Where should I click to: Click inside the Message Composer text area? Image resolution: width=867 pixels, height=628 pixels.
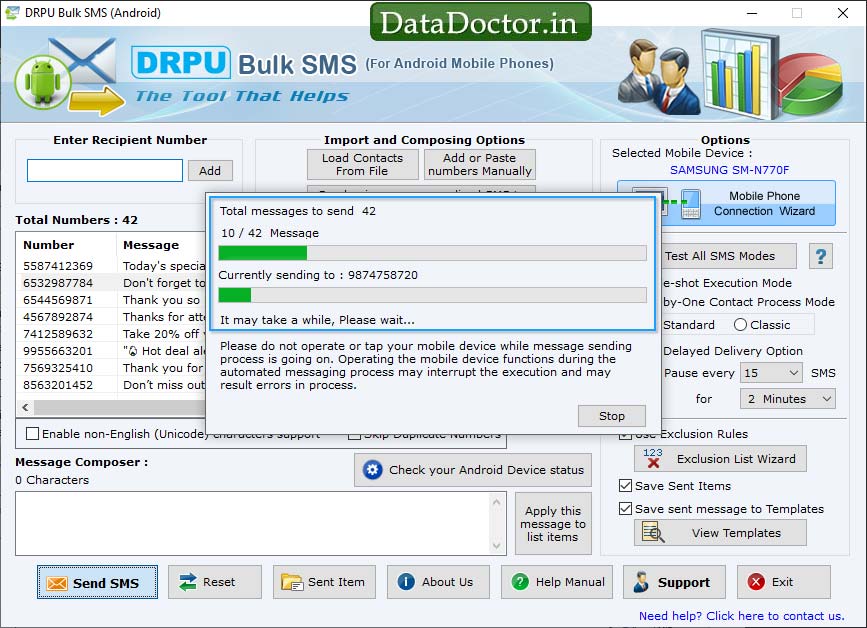click(253, 524)
